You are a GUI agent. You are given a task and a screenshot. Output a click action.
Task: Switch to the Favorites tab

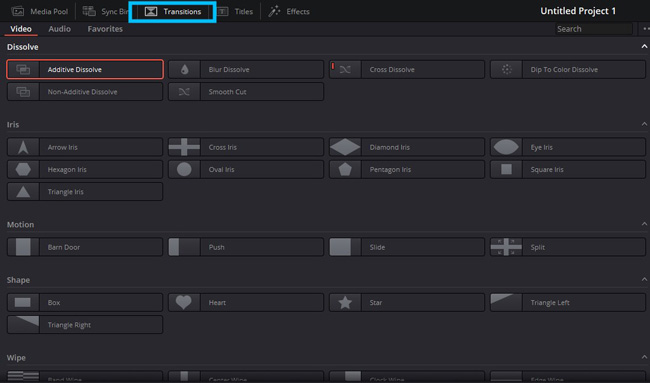click(x=105, y=29)
